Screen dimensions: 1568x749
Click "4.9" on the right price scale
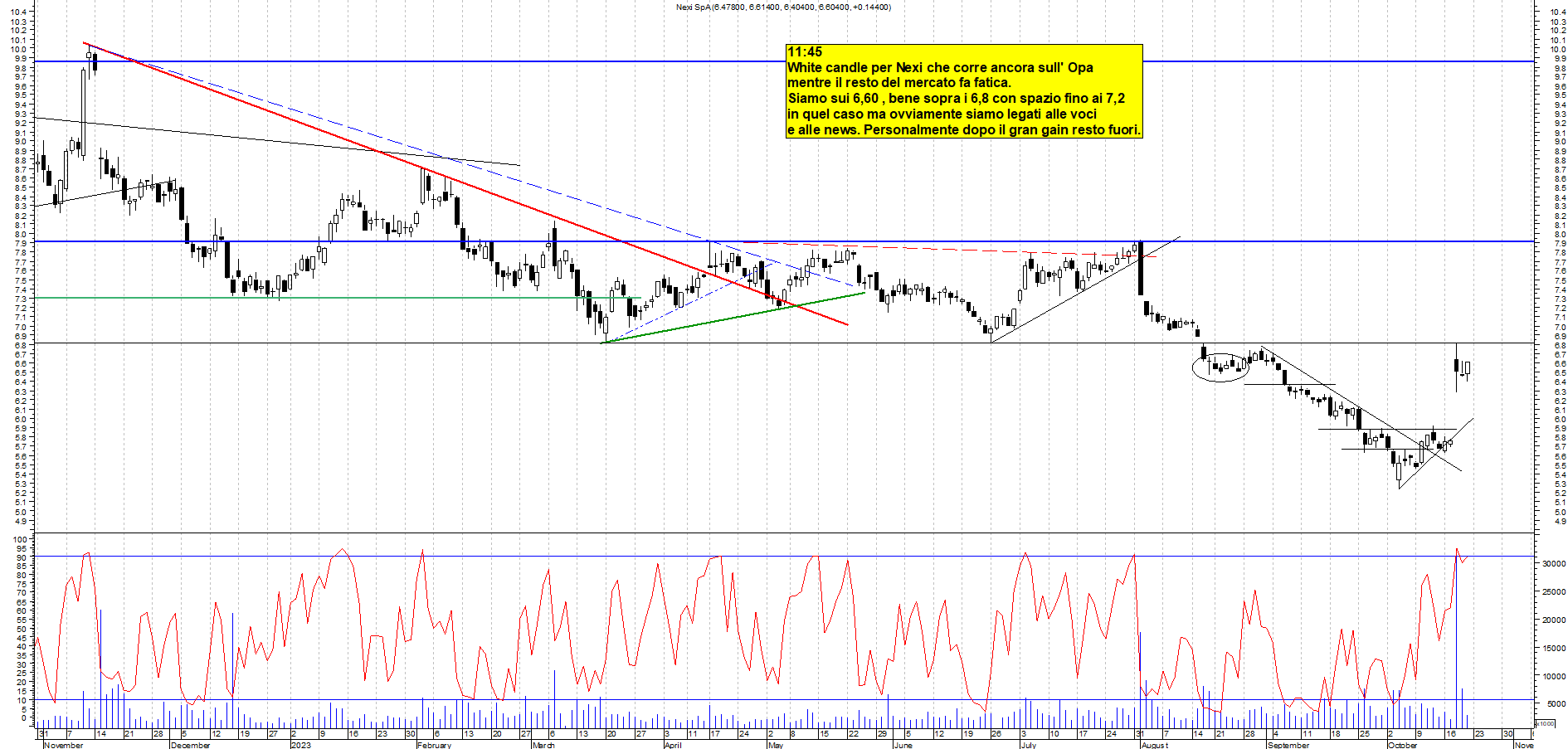click(x=1560, y=521)
